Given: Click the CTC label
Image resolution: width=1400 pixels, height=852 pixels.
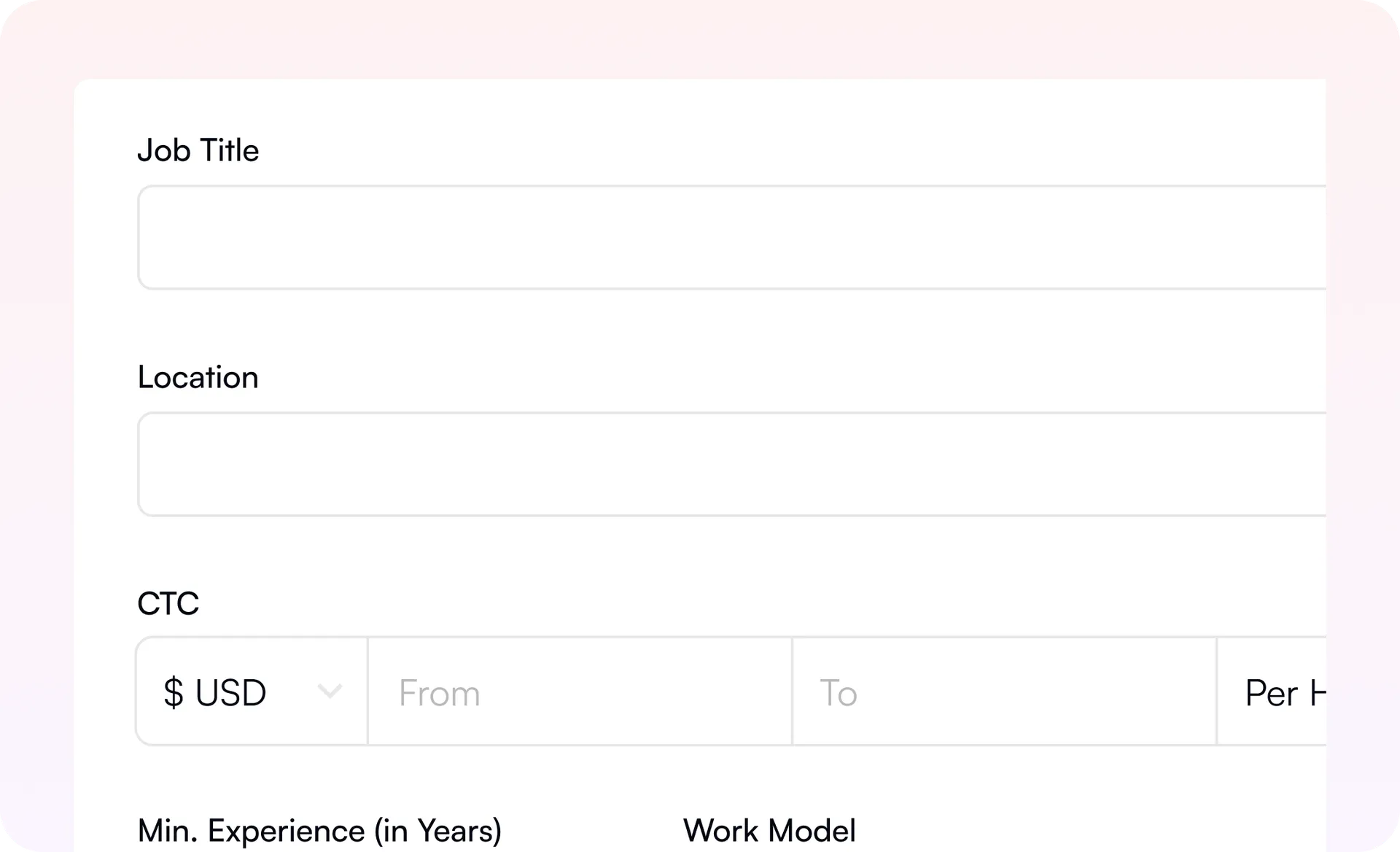Looking at the screenshot, I should [x=168, y=603].
